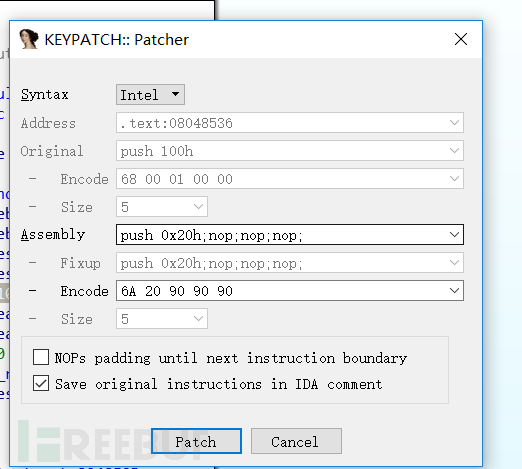Close the KEYPATCH Patcher dialog
Viewport: 522px width, 469px height.
[461, 39]
